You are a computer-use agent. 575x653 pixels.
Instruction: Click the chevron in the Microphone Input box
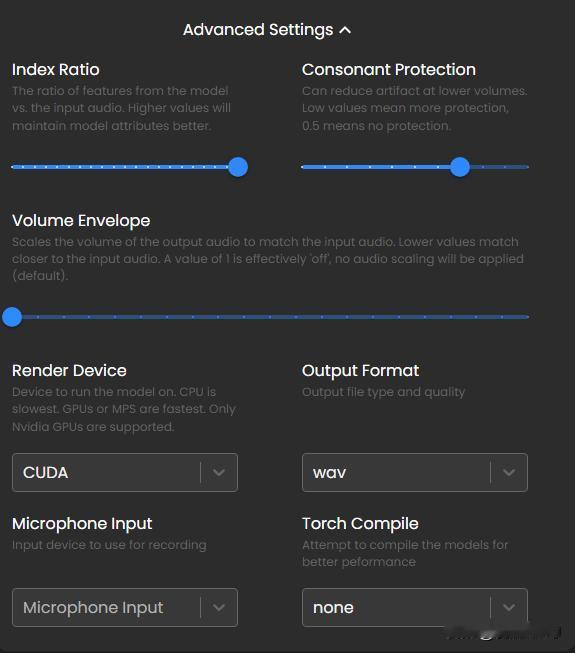[x=219, y=607]
